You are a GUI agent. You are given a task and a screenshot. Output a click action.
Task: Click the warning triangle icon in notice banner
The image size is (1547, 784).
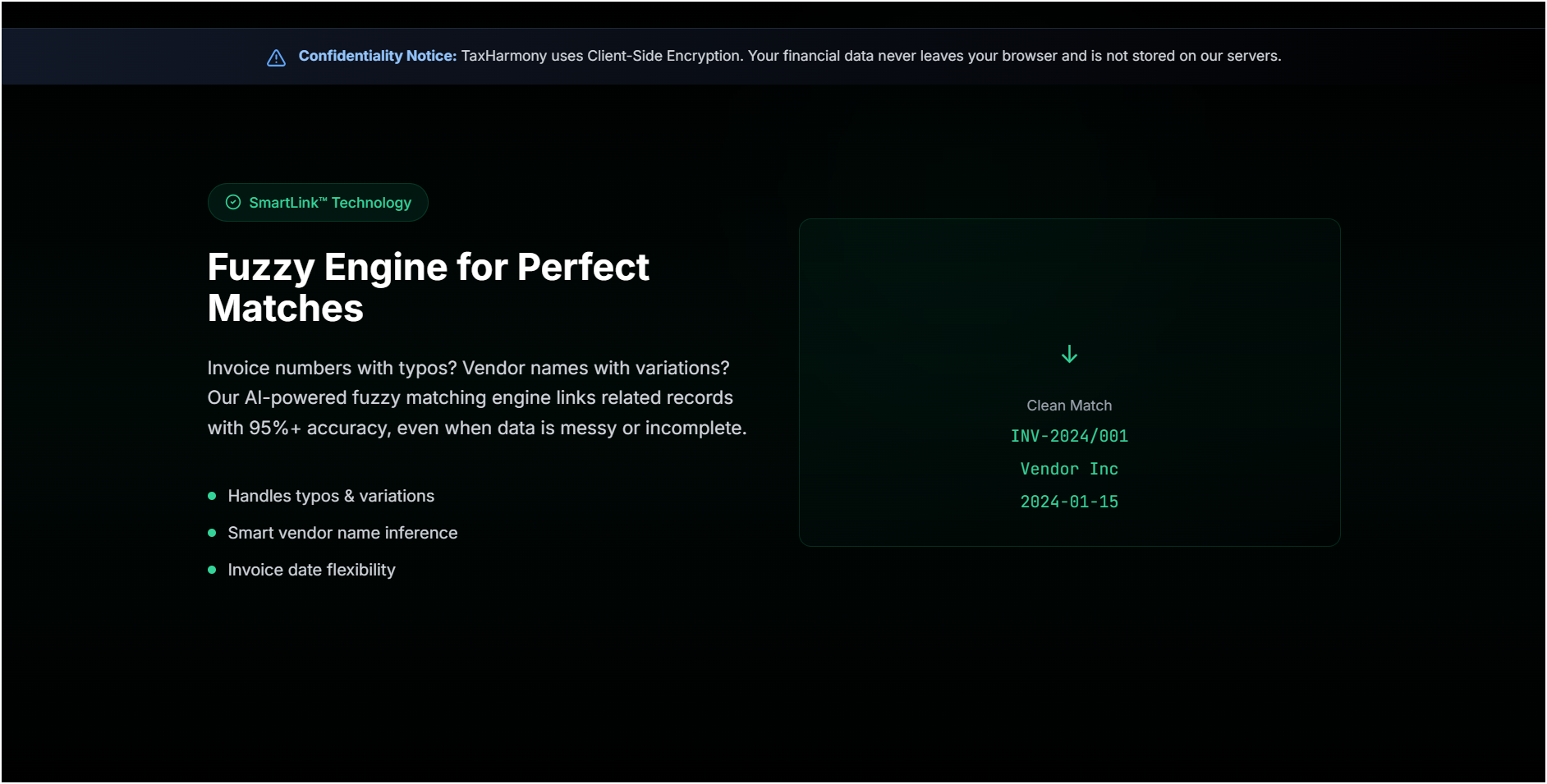point(276,57)
